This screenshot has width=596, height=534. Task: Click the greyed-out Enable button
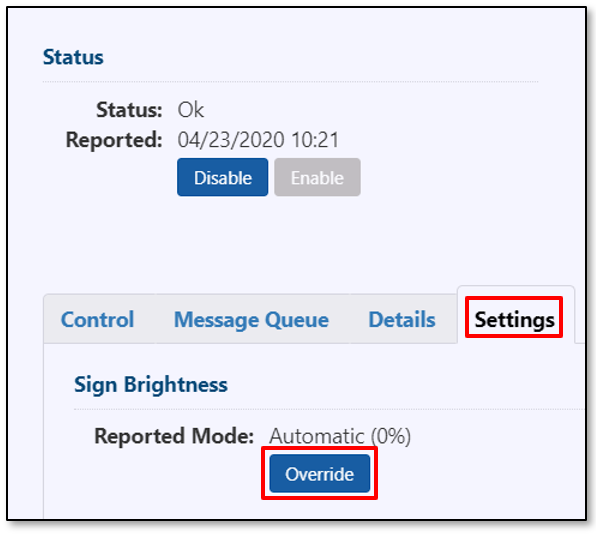click(317, 177)
